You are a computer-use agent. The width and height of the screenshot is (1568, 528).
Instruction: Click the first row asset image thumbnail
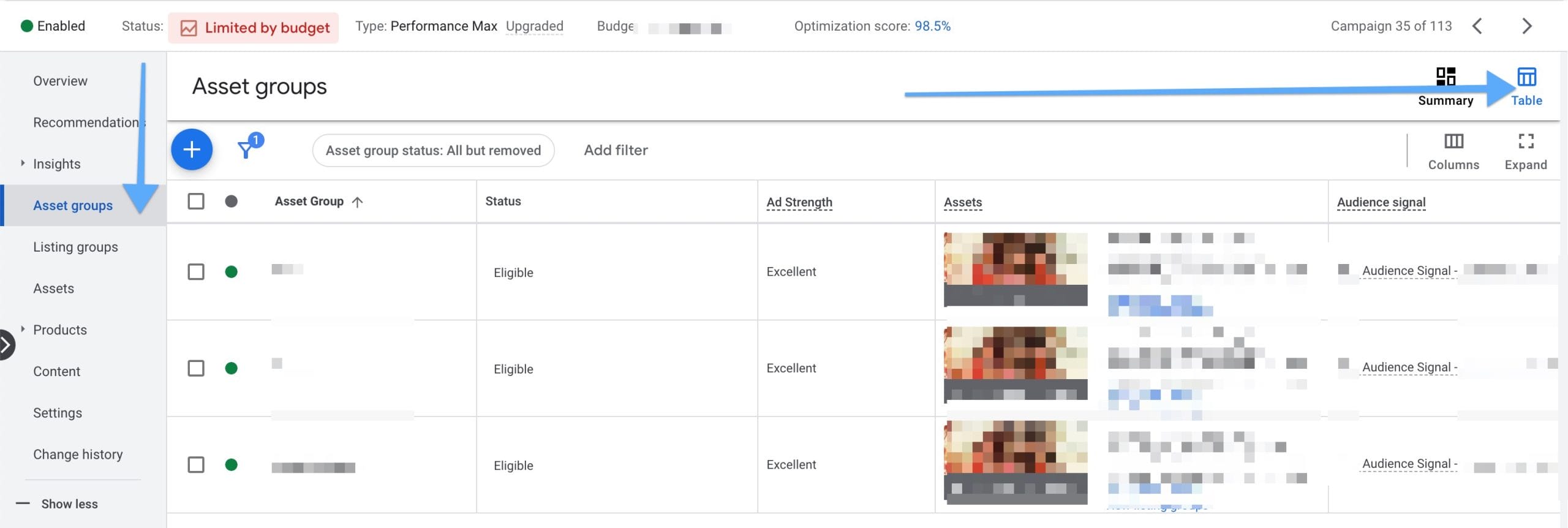1016,269
